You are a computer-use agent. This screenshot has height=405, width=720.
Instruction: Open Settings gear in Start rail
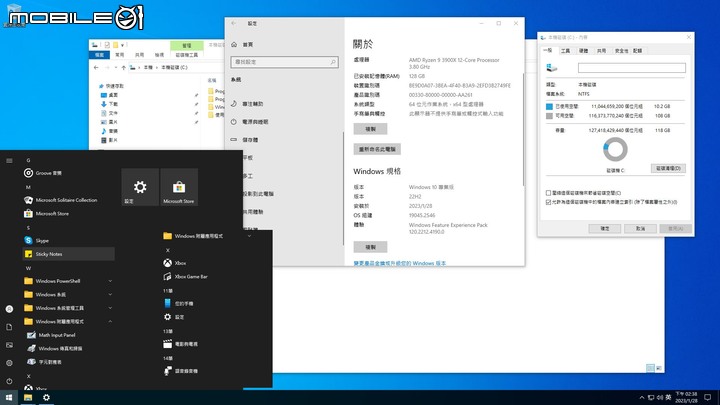coord(9,363)
